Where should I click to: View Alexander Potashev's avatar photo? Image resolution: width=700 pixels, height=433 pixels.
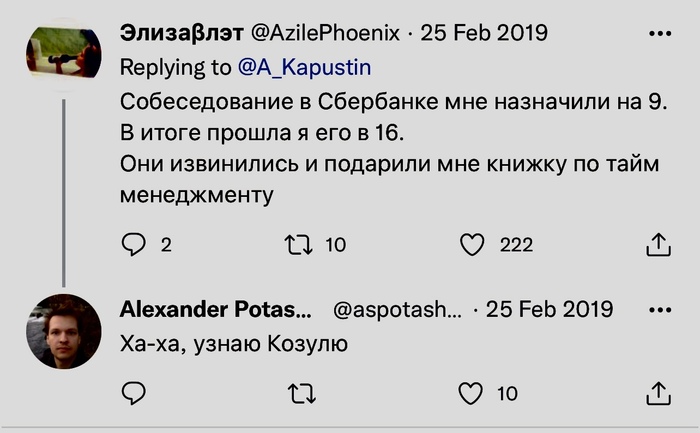click(64, 331)
